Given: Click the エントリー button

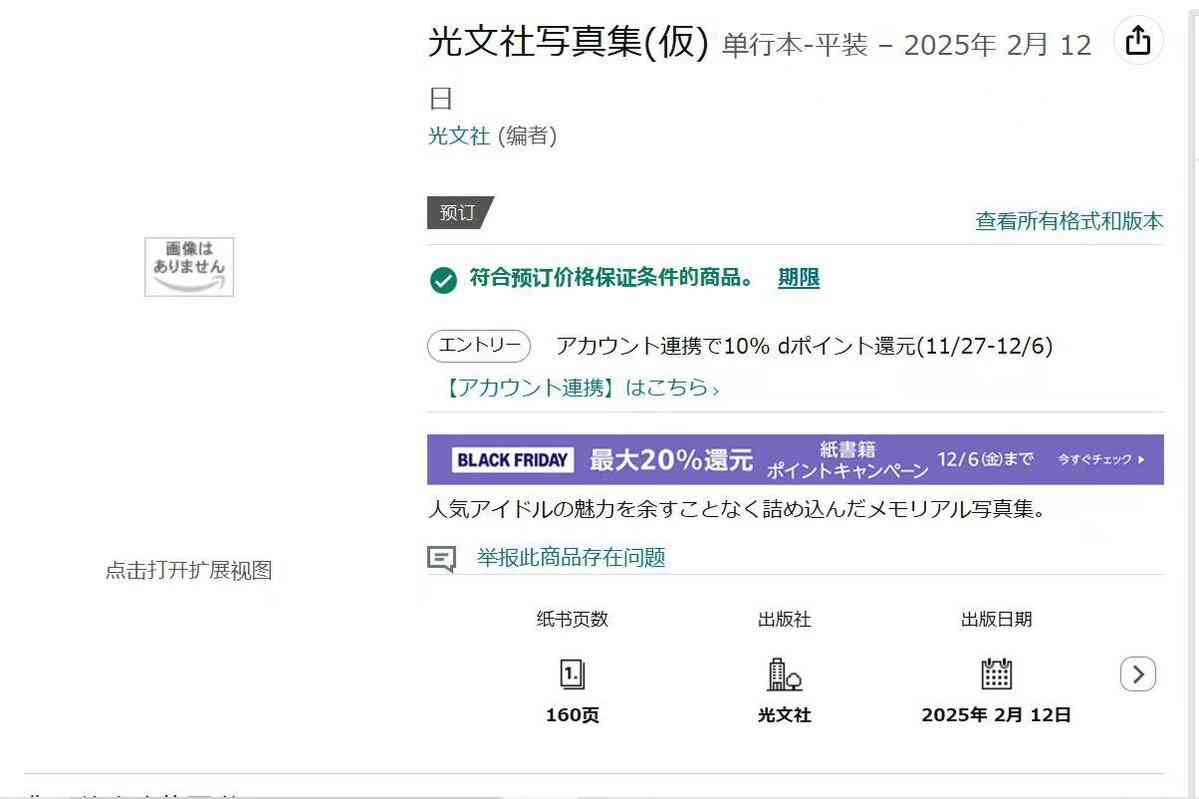Looking at the screenshot, I should (x=479, y=346).
